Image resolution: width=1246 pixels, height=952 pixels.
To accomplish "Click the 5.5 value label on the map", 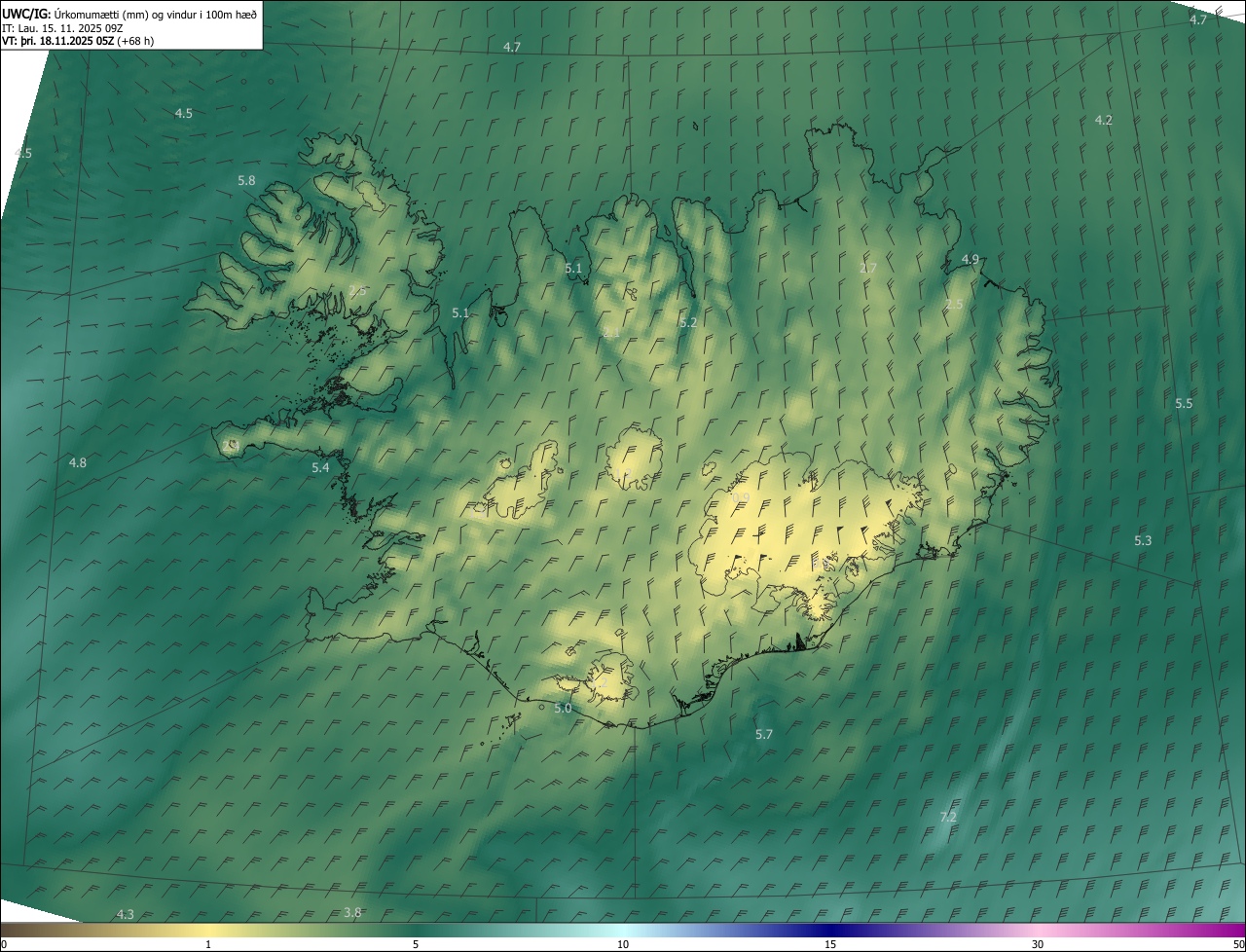I will pyautogui.click(x=1184, y=404).
